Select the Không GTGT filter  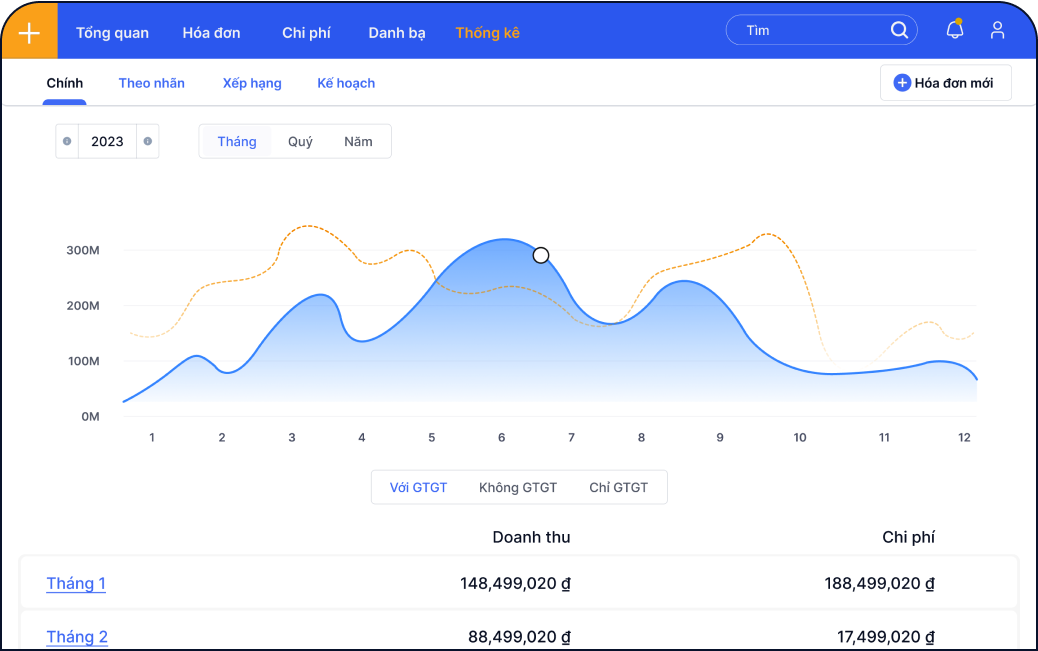pyautogui.click(x=518, y=488)
